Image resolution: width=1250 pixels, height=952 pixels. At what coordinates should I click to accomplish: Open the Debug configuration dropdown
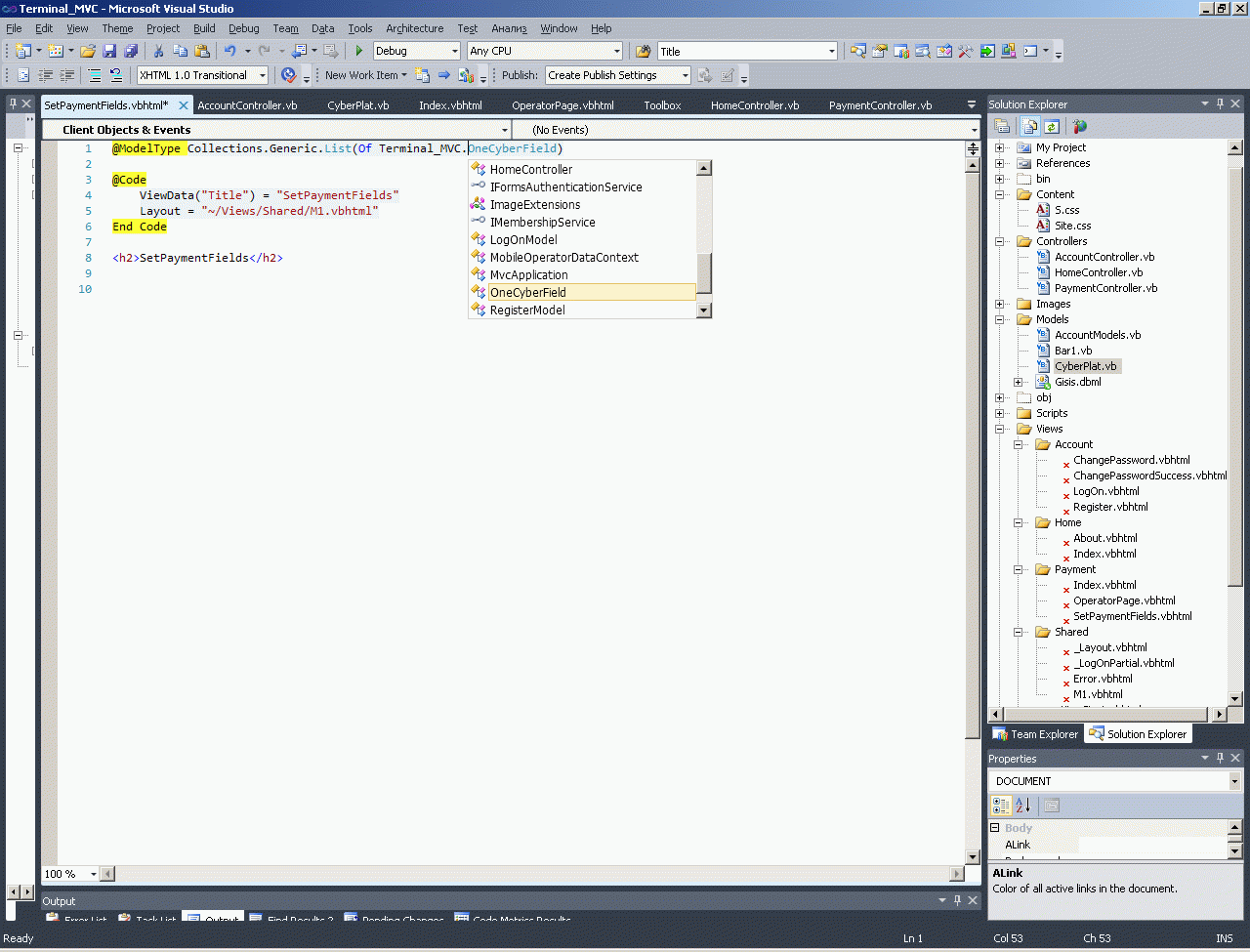pos(454,51)
